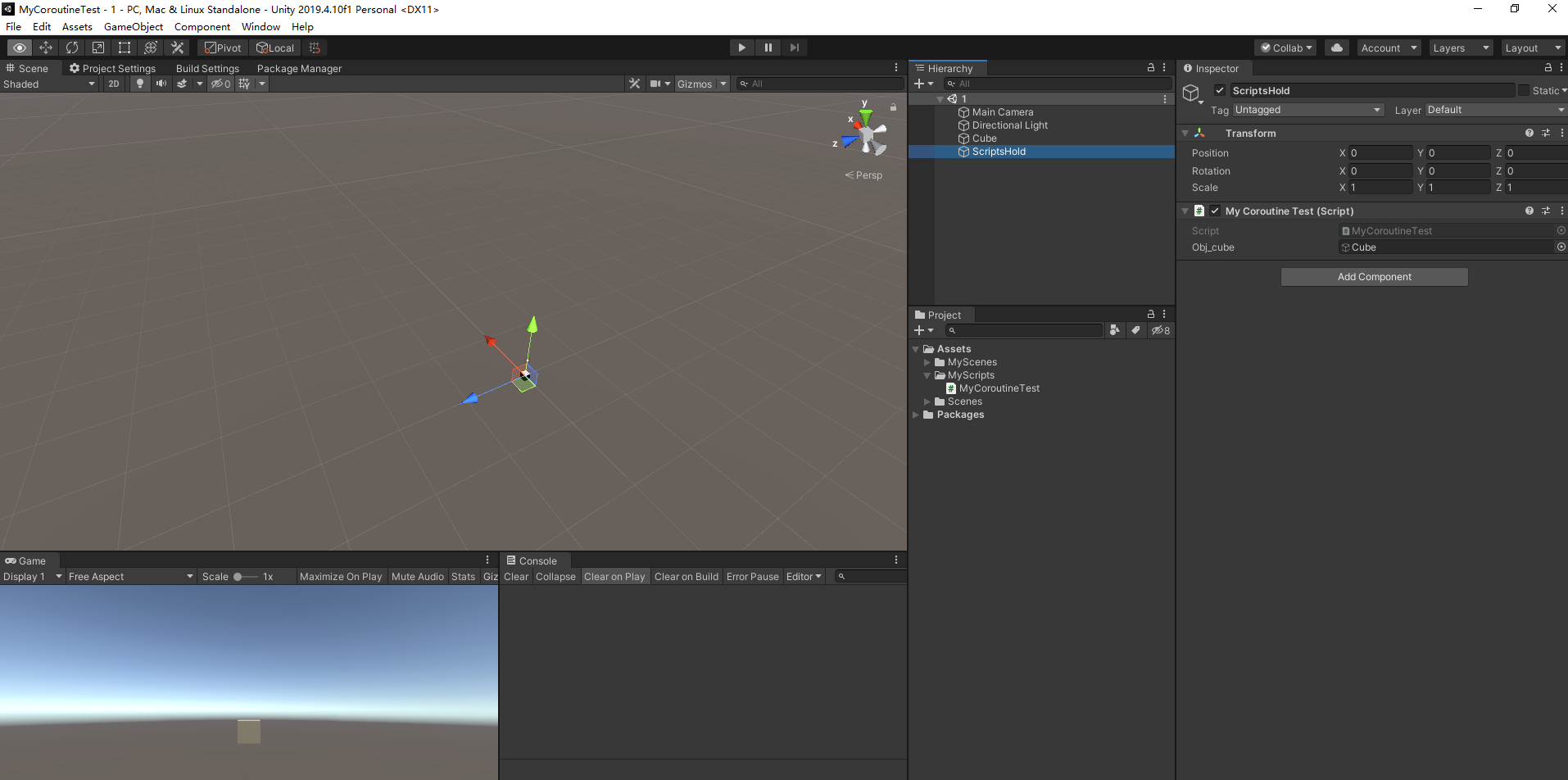Select the Scale tool
This screenshot has width=1568, height=780.
click(98, 48)
